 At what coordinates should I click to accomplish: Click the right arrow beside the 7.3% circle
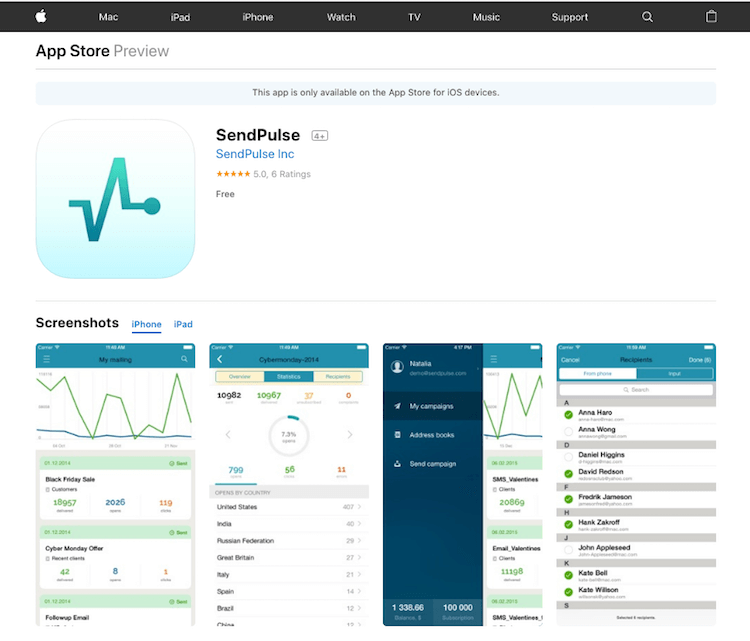[x=350, y=434]
